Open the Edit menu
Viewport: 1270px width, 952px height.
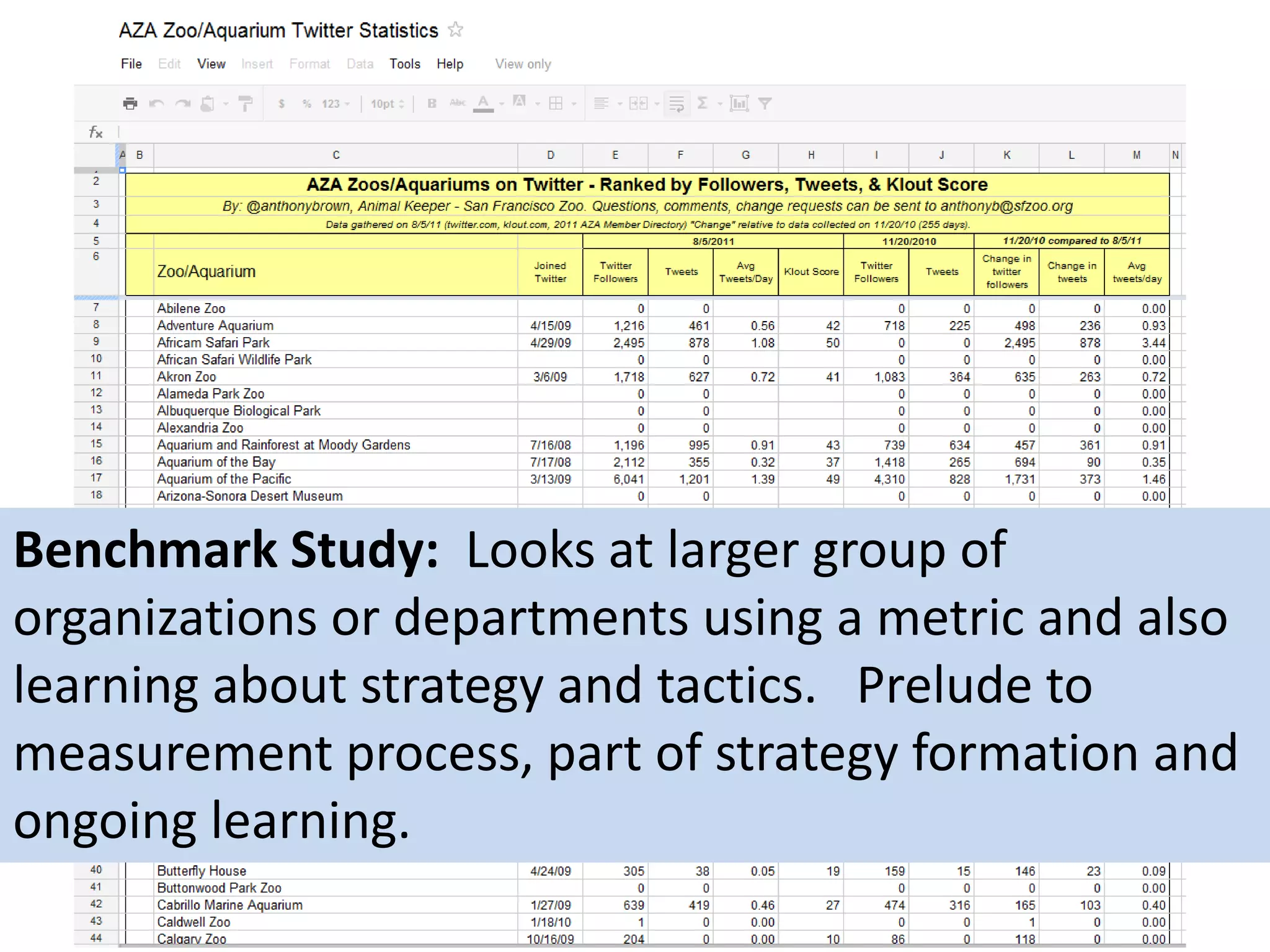tap(169, 64)
